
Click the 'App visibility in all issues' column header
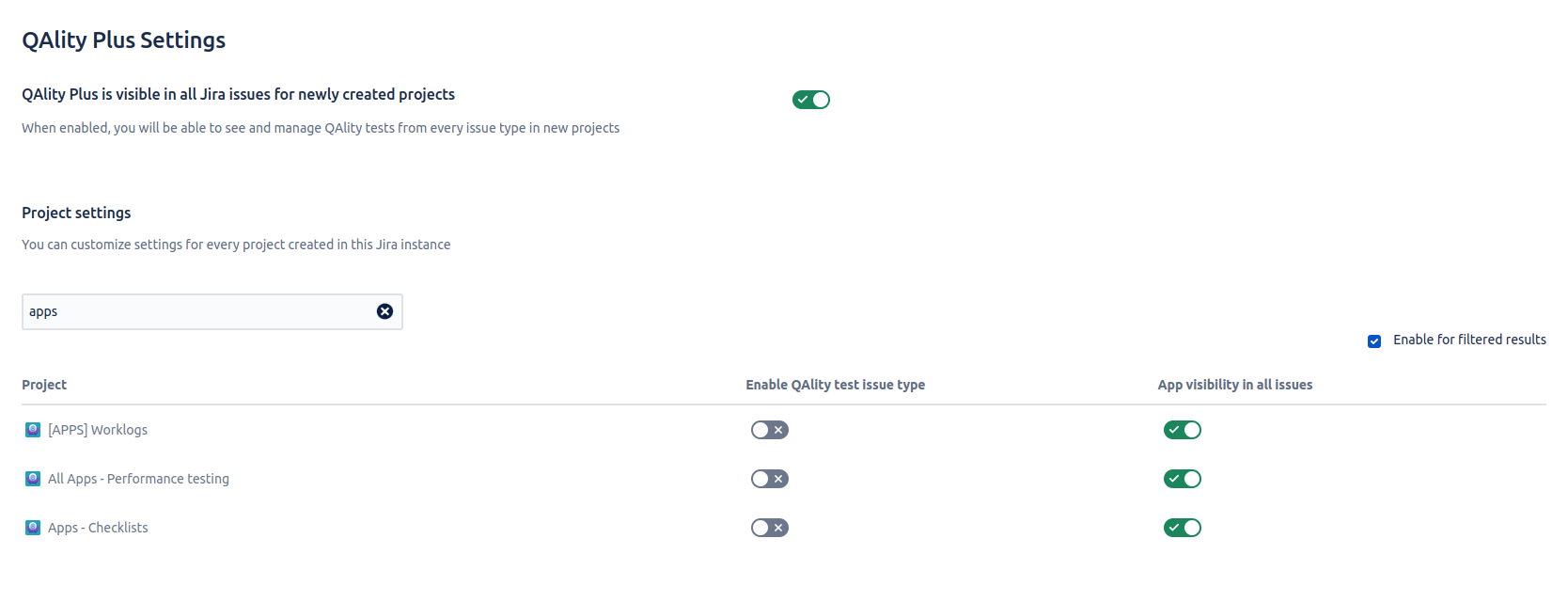1234,385
